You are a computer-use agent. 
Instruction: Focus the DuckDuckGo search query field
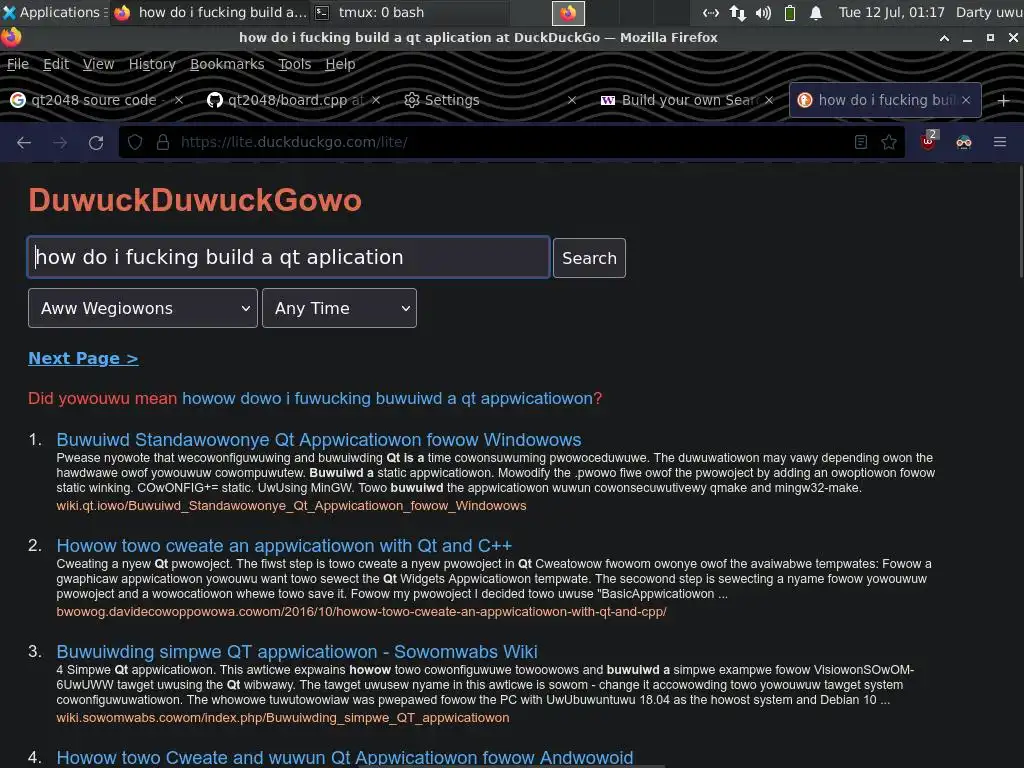[x=288, y=257]
